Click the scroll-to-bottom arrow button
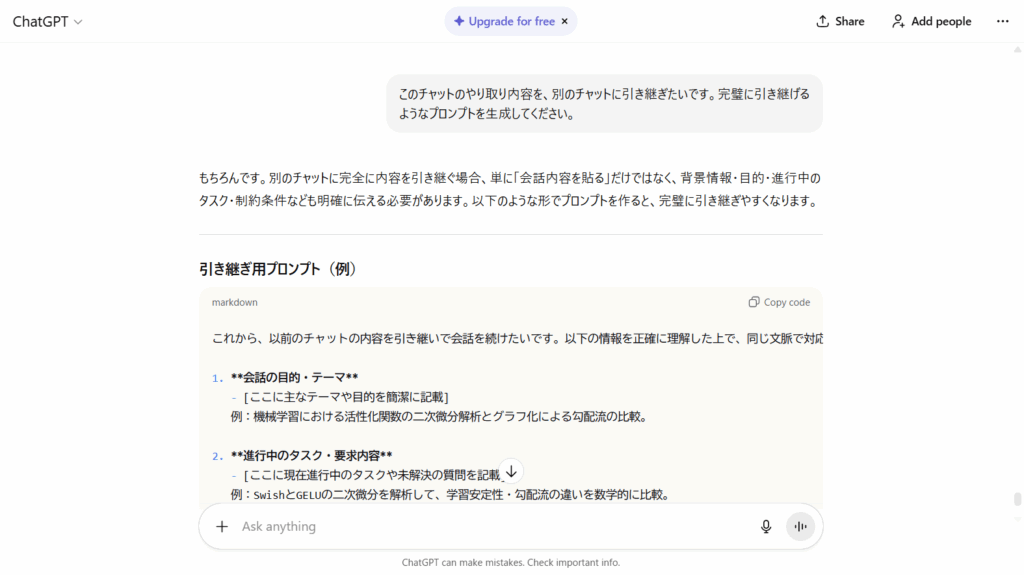Viewport: 1024px width, 575px height. [511, 471]
